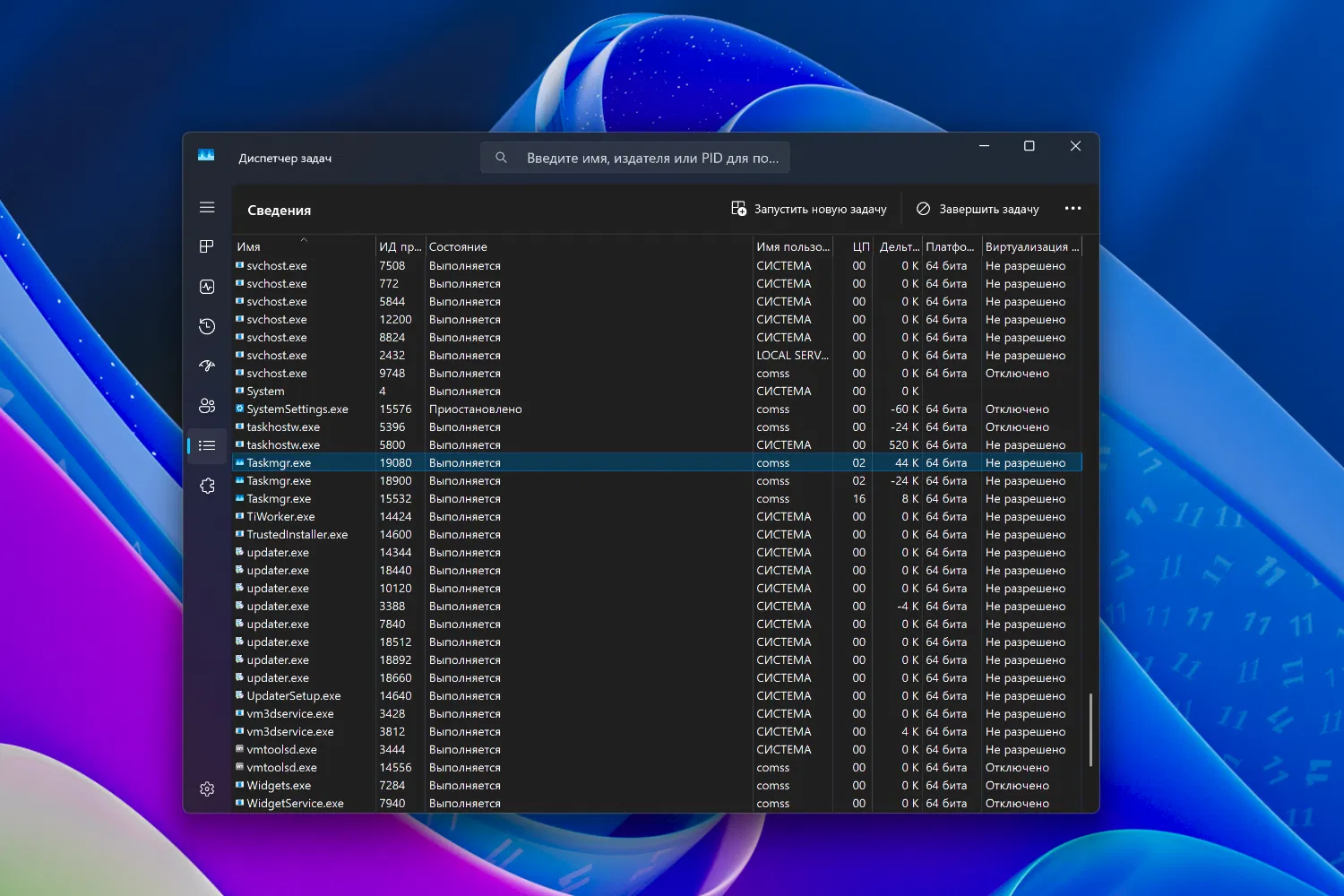Focus the search box for name or PID
1344x896 pixels.
point(635,158)
